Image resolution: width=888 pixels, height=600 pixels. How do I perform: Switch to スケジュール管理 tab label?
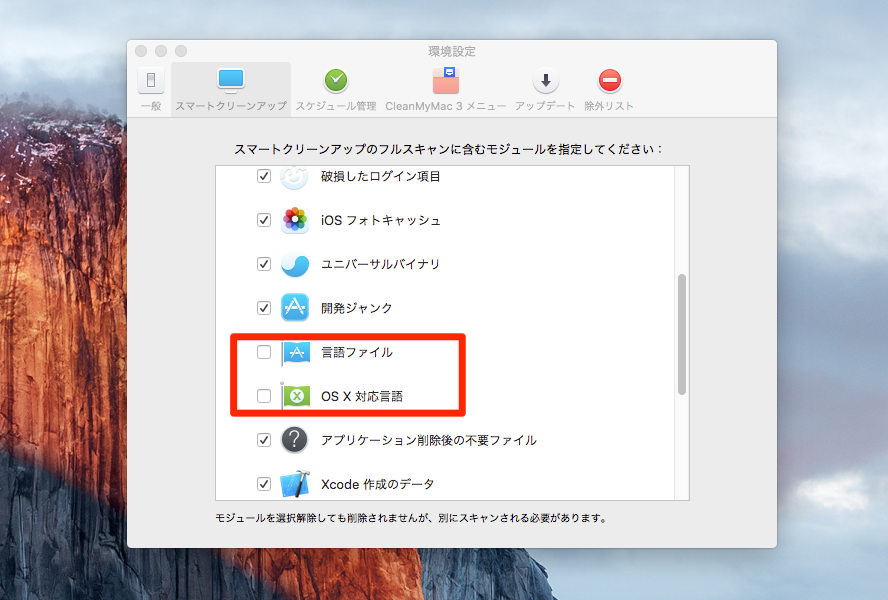[x=336, y=106]
